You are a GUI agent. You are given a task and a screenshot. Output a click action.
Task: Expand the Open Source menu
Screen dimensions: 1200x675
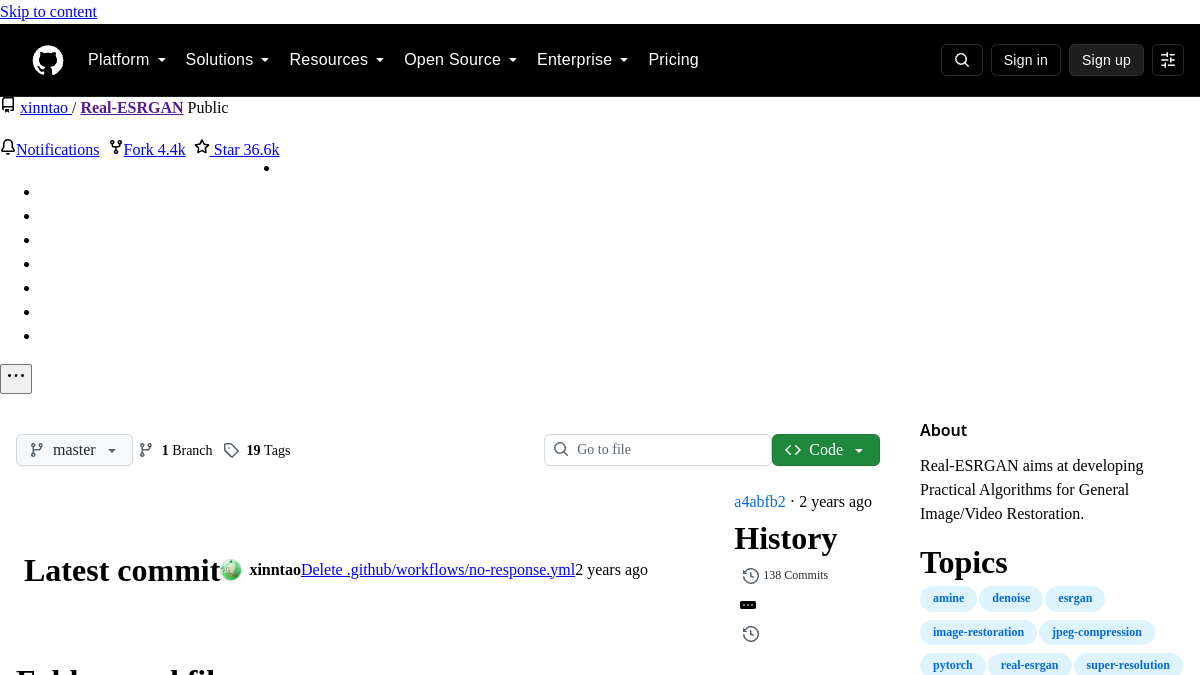tap(461, 60)
